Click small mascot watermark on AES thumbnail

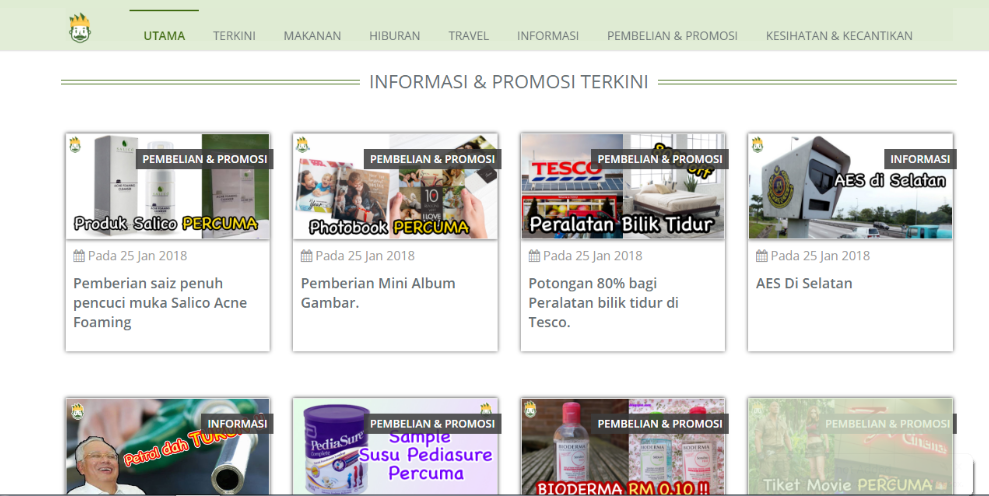(x=758, y=145)
